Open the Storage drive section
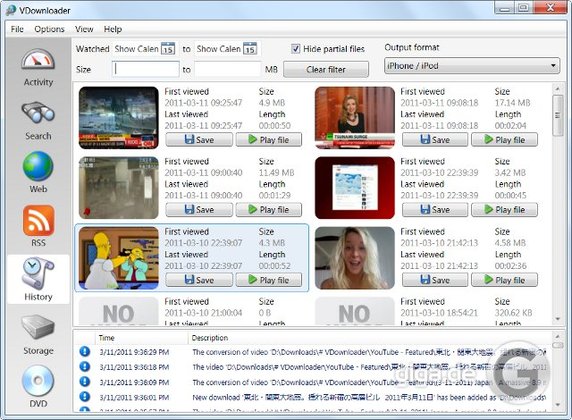This screenshot has height=420, width=572. click(38, 334)
